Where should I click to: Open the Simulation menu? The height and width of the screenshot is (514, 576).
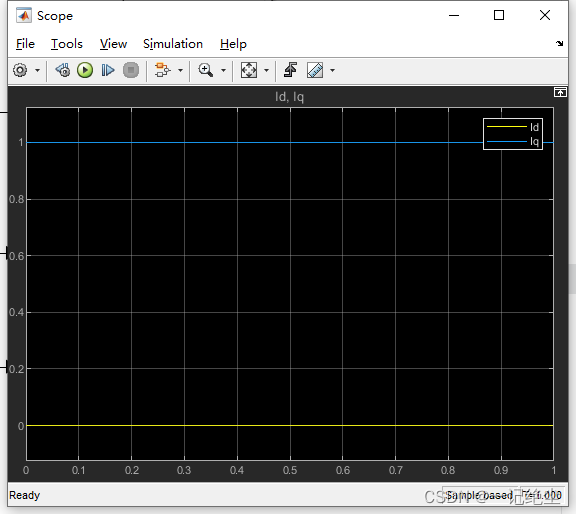click(x=173, y=44)
